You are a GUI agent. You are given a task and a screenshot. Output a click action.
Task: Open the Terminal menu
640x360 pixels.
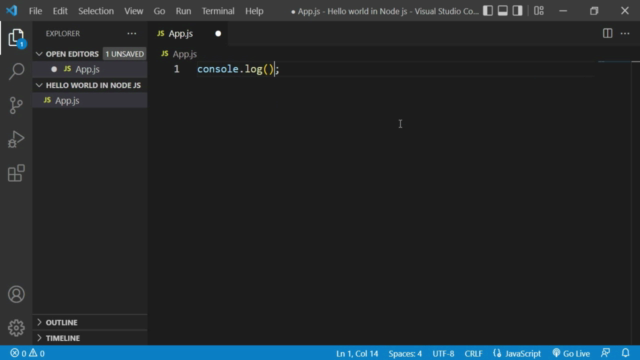(x=218, y=11)
